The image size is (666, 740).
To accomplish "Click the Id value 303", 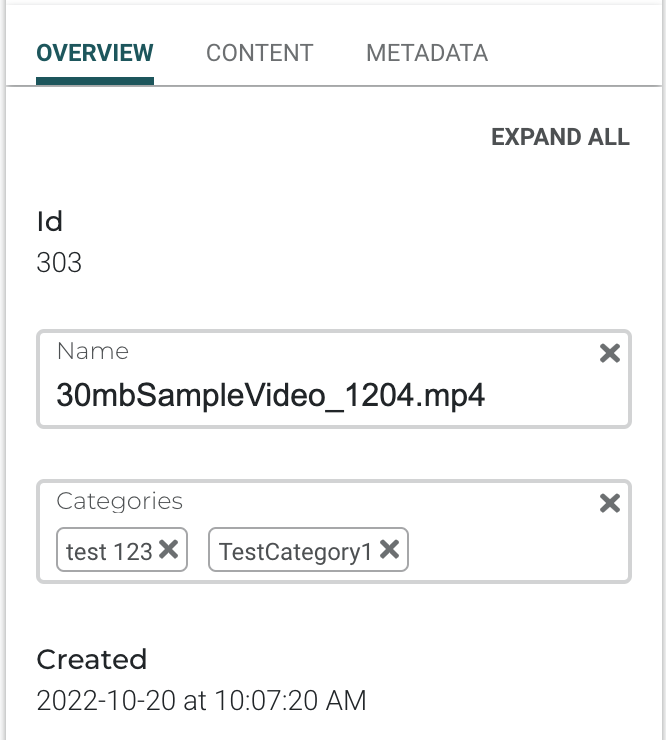I will click(x=59, y=263).
